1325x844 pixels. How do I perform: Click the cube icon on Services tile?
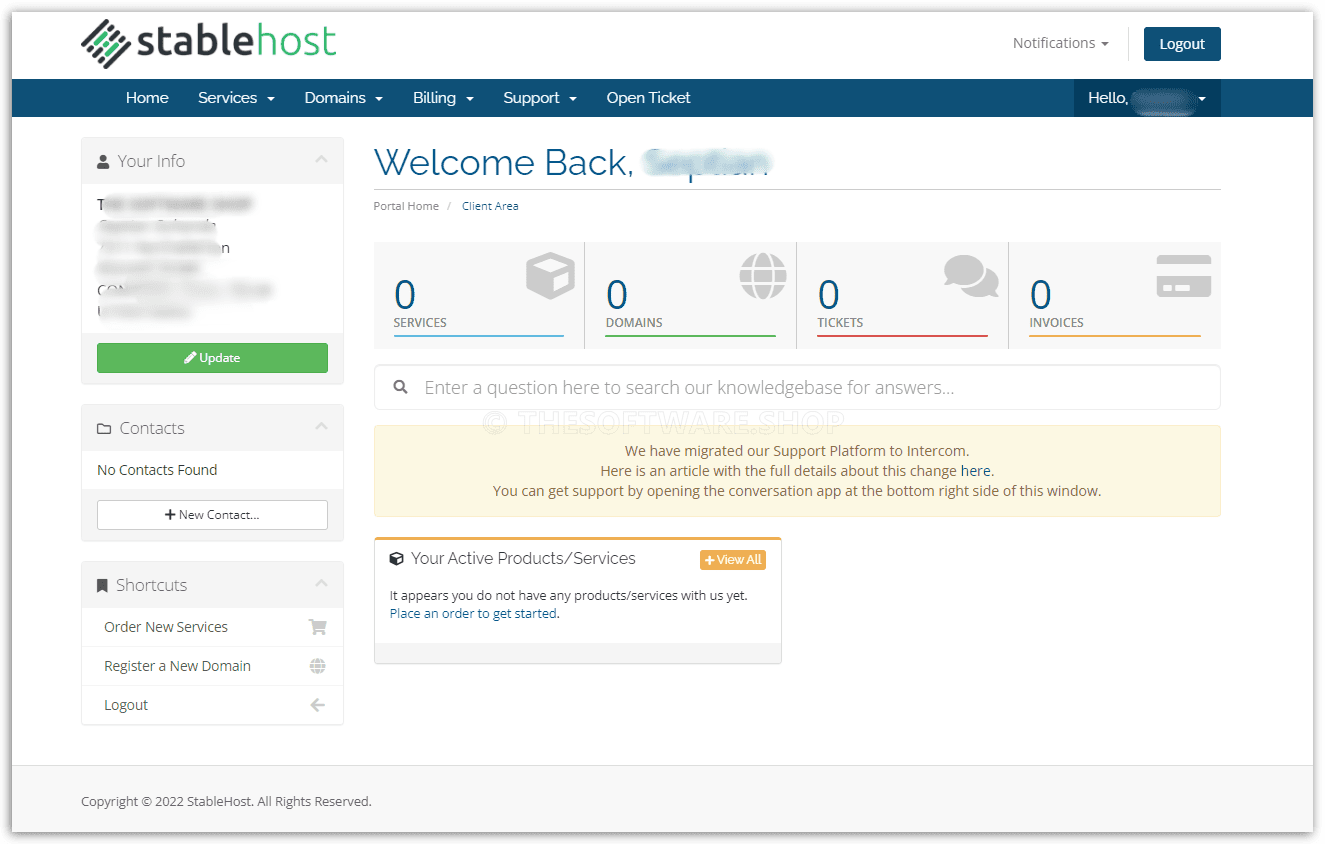(550, 276)
